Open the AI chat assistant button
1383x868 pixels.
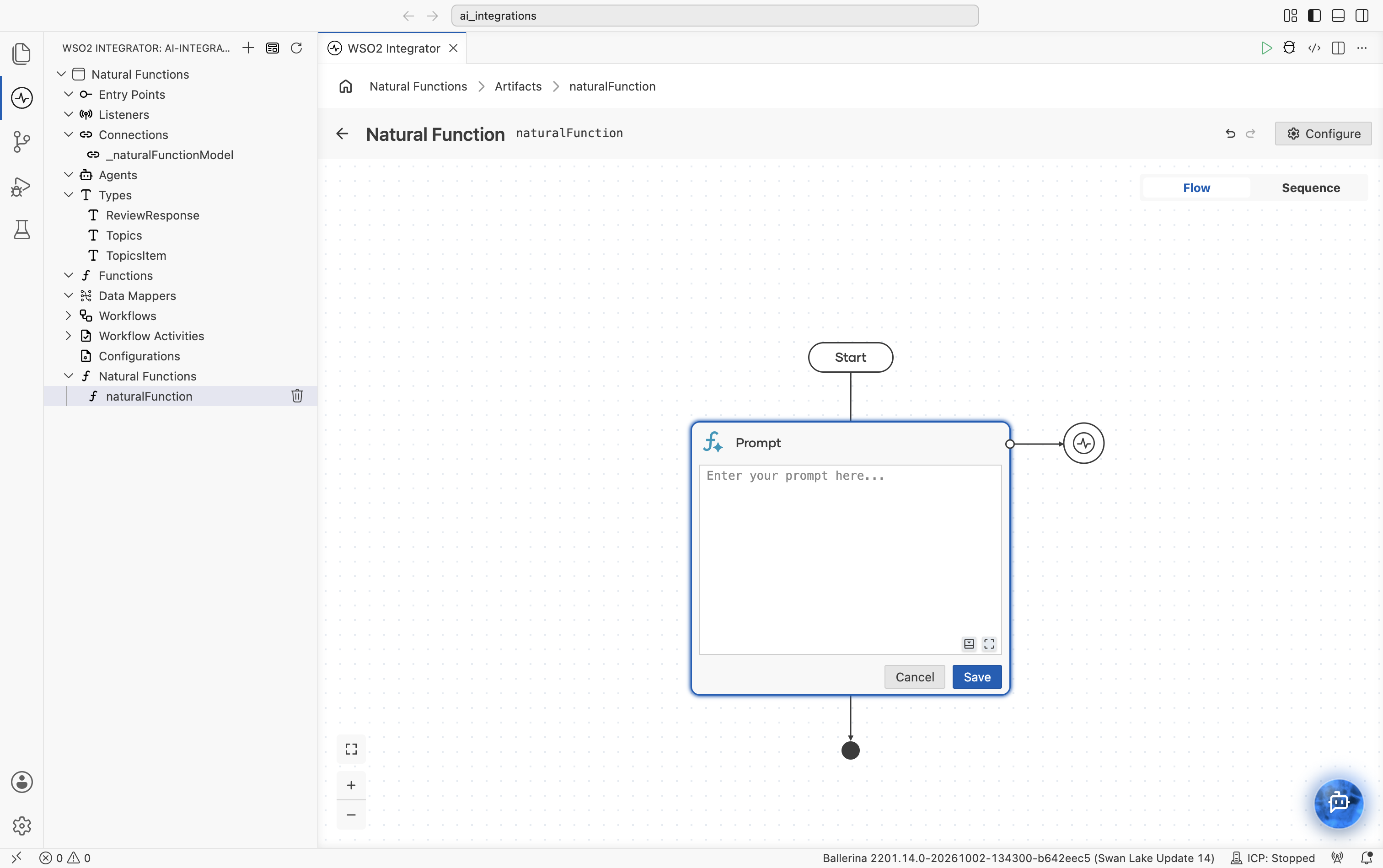(1338, 803)
